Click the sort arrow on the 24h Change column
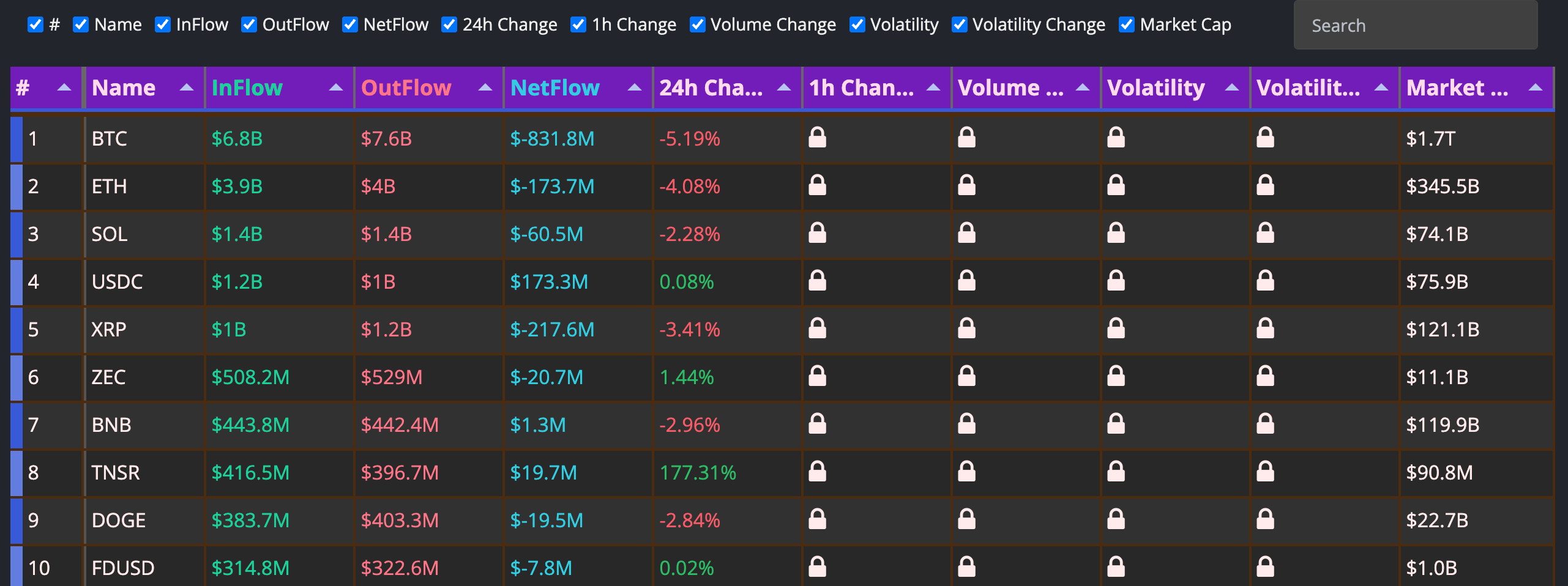The image size is (1568, 586). point(785,87)
